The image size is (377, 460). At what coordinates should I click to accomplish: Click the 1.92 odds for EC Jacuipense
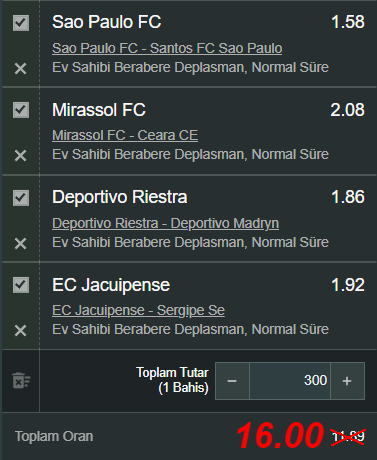coord(348,285)
